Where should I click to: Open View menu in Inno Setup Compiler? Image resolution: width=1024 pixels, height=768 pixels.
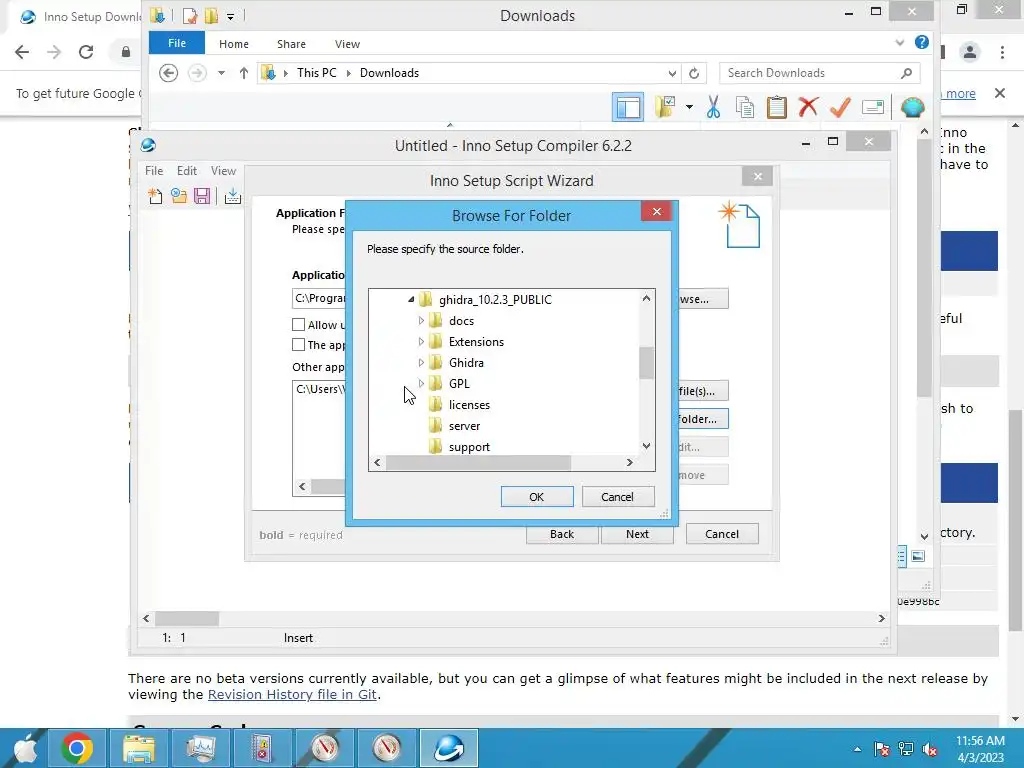coord(223,170)
